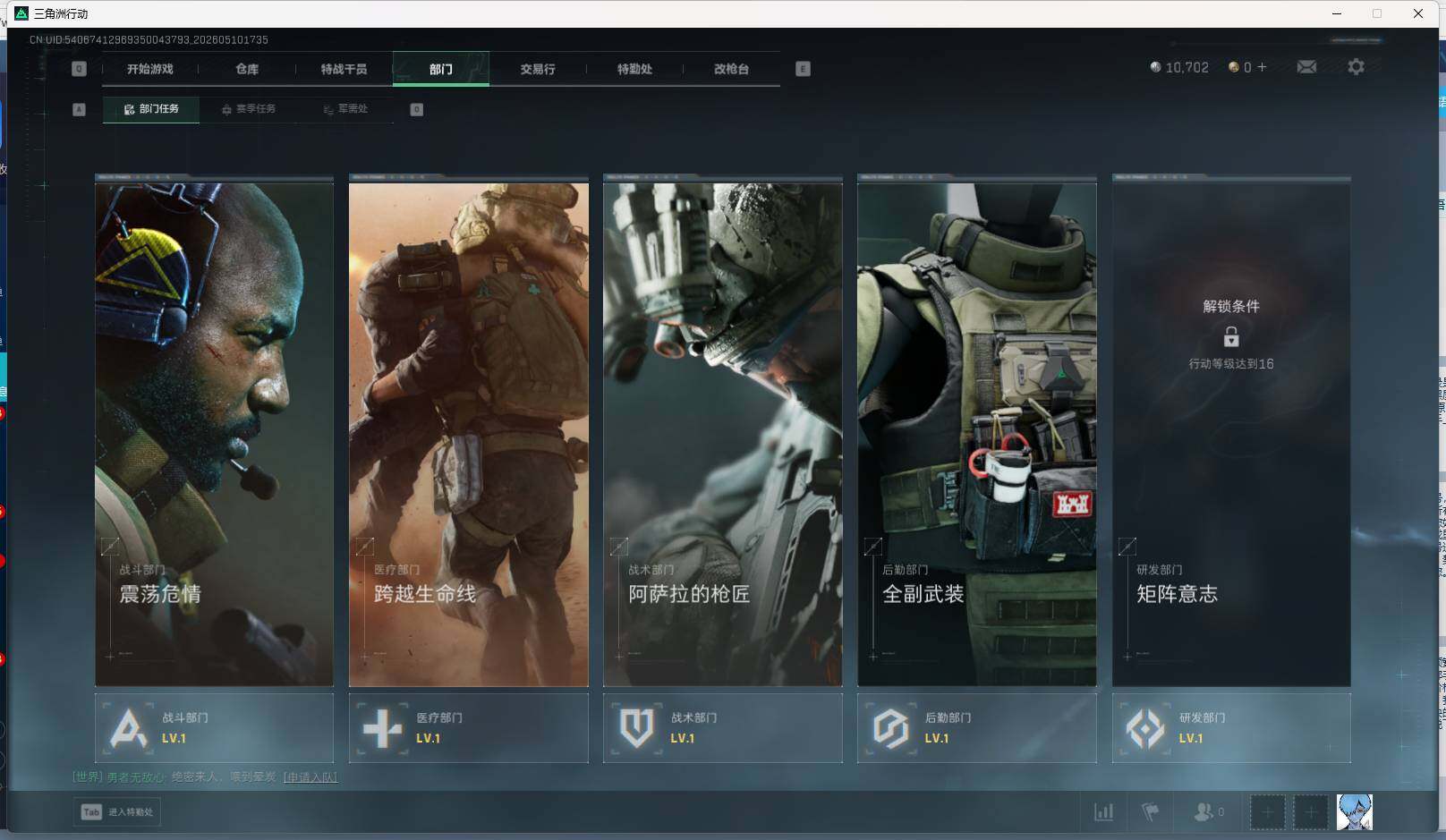The height and width of the screenshot is (840, 1446).
Task: Open the 交易行 tab
Action: [538, 69]
